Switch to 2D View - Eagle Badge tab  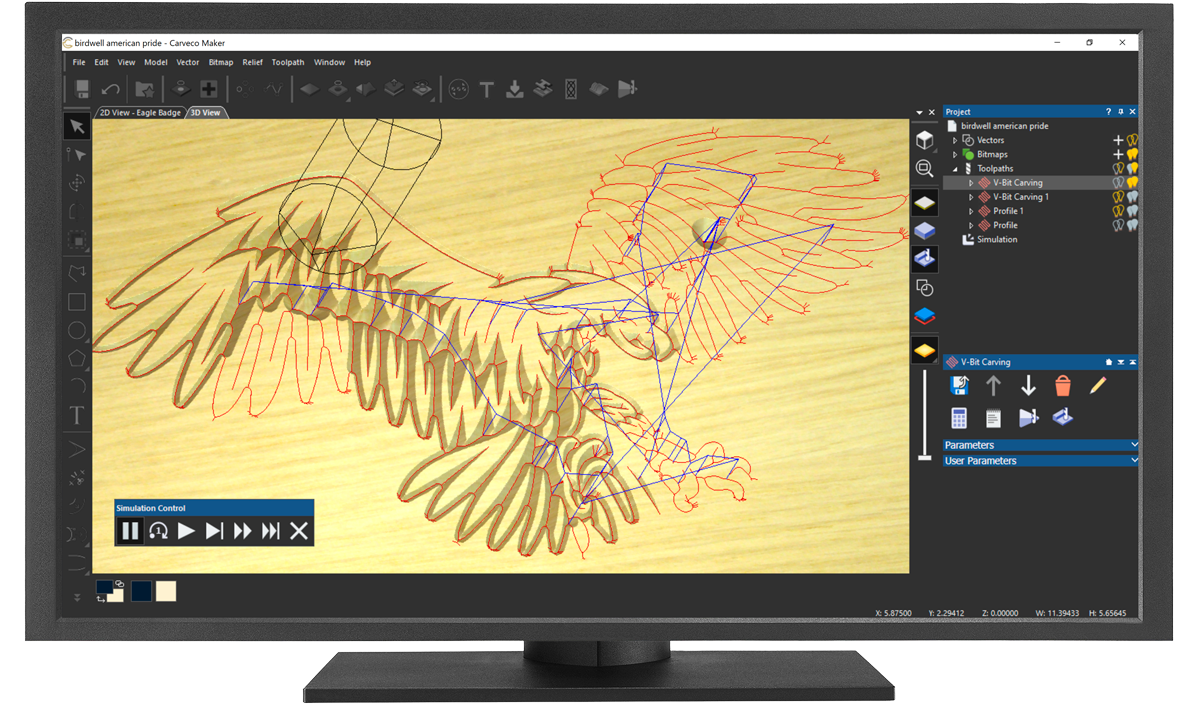[x=140, y=113]
